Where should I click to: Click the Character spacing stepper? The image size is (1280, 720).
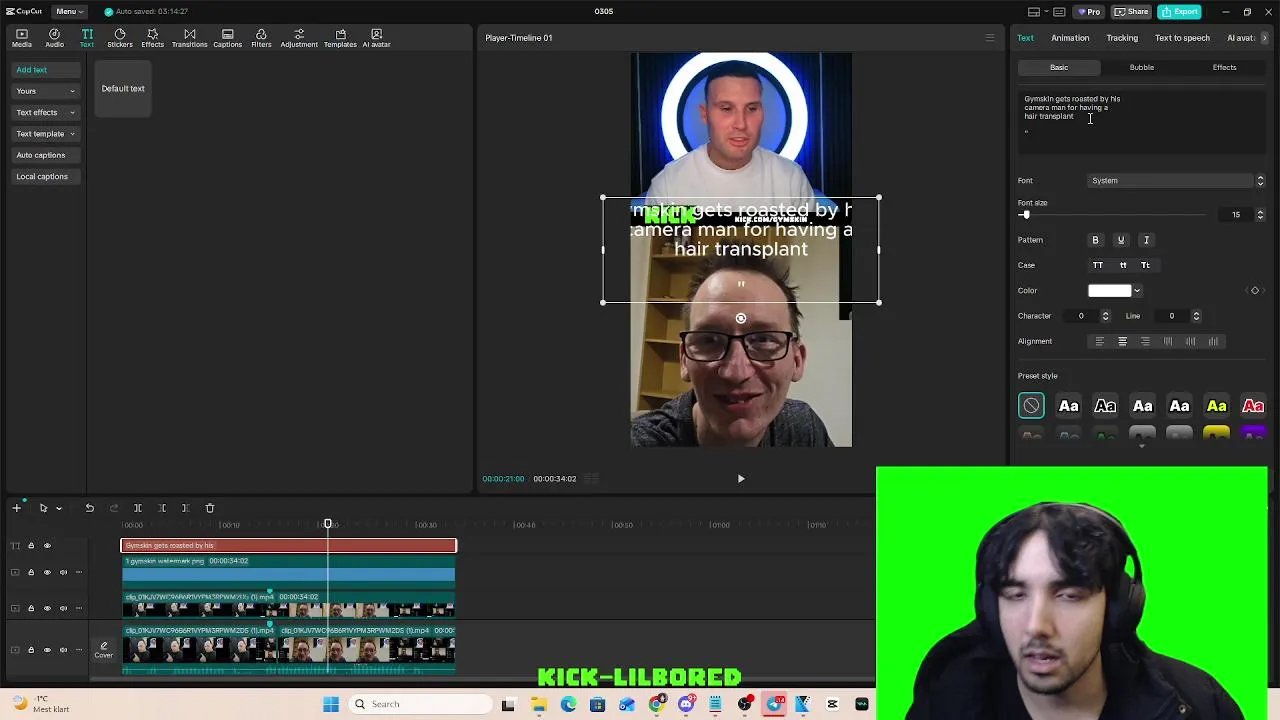pos(1105,316)
